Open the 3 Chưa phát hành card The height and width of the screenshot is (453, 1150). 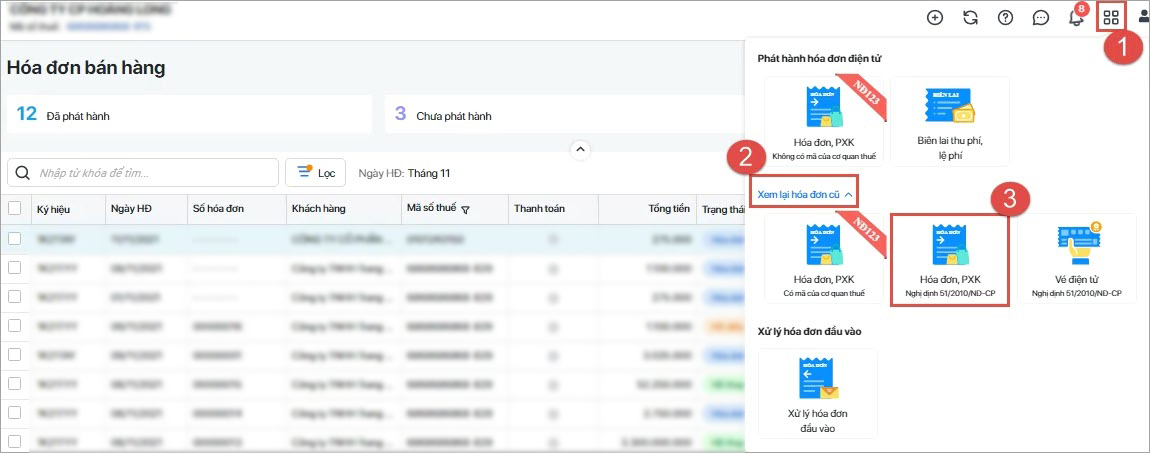tap(565, 114)
